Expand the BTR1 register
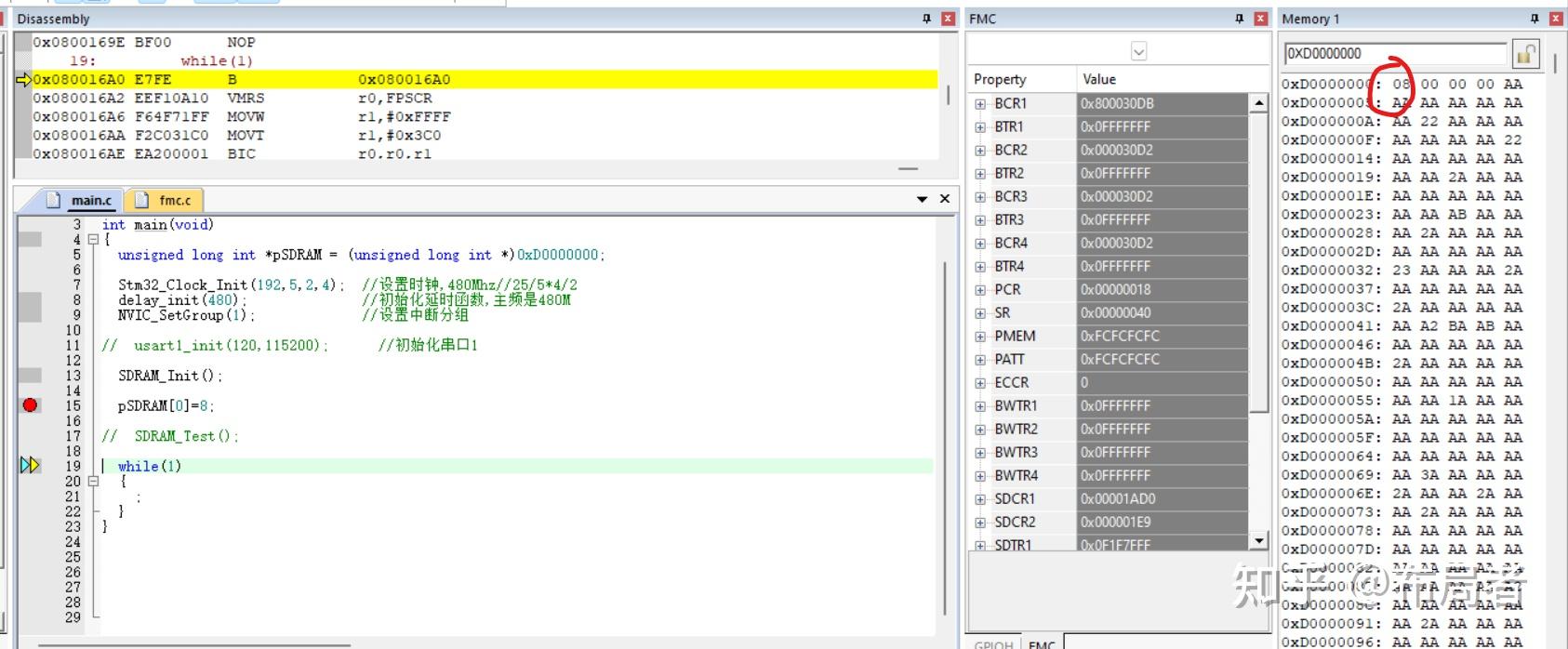The image size is (1568, 649). tap(980, 126)
